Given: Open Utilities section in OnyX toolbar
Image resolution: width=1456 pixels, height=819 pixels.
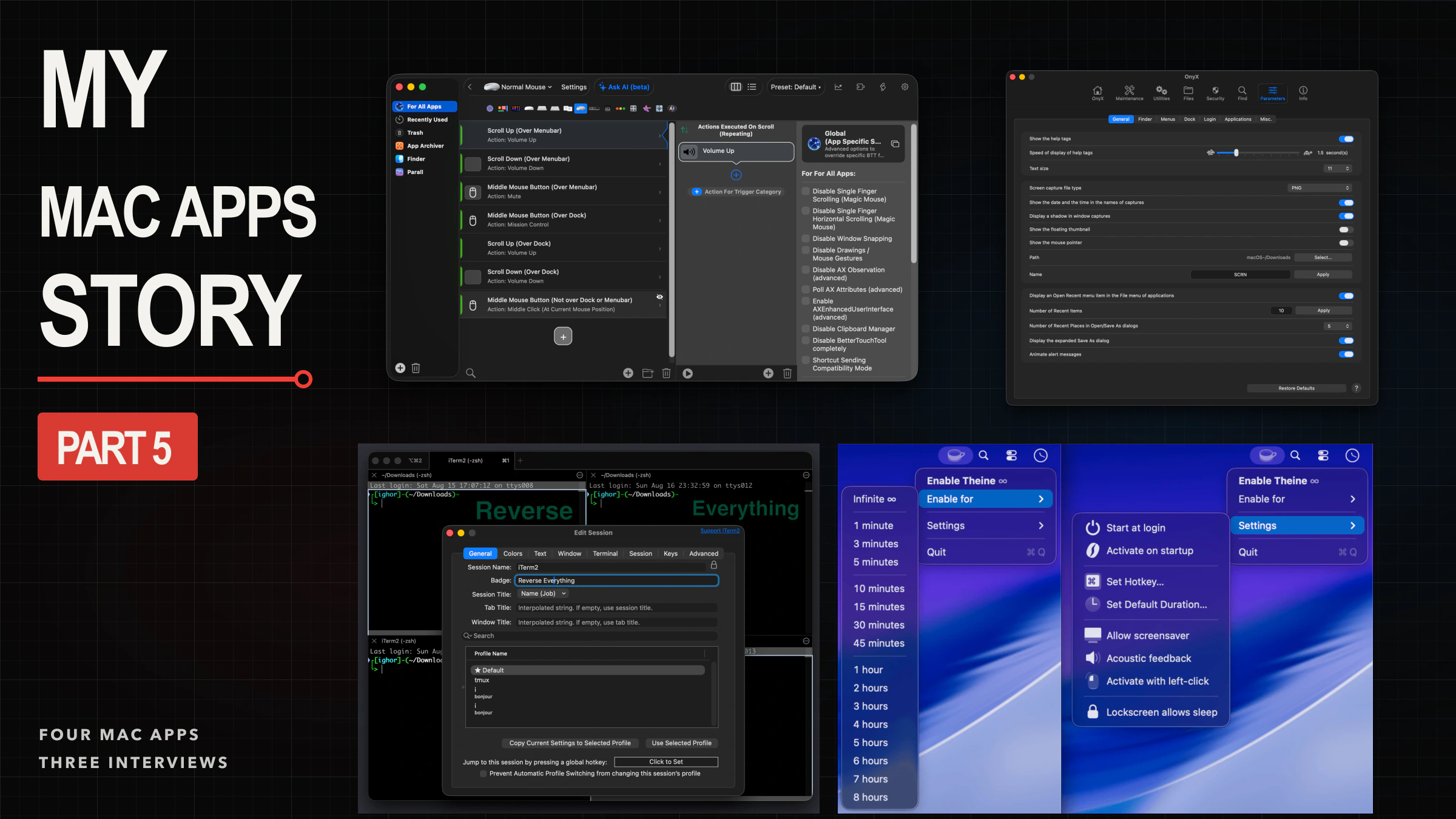Looking at the screenshot, I should click(x=1161, y=93).
